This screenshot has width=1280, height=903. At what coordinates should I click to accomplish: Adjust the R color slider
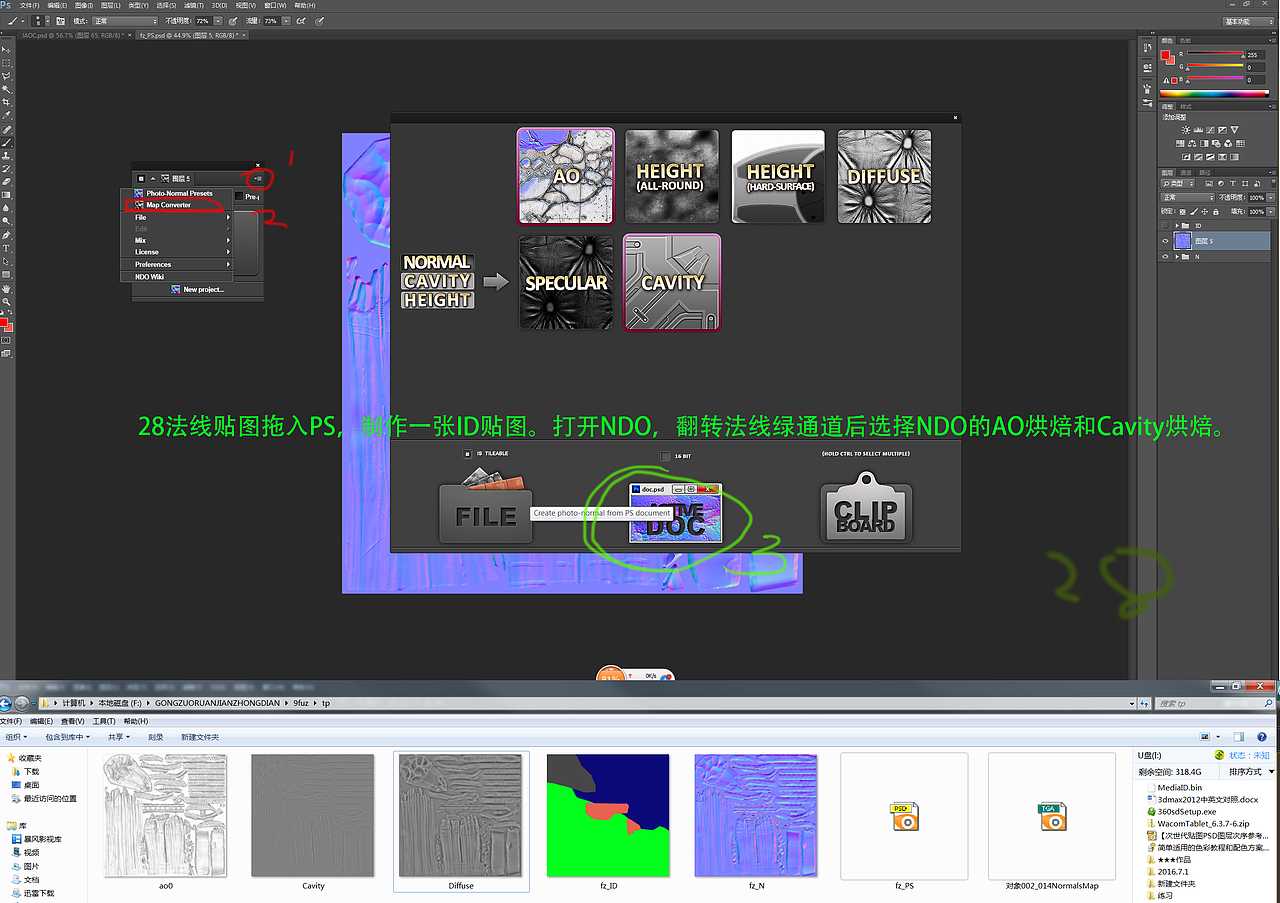(1216, 53)
